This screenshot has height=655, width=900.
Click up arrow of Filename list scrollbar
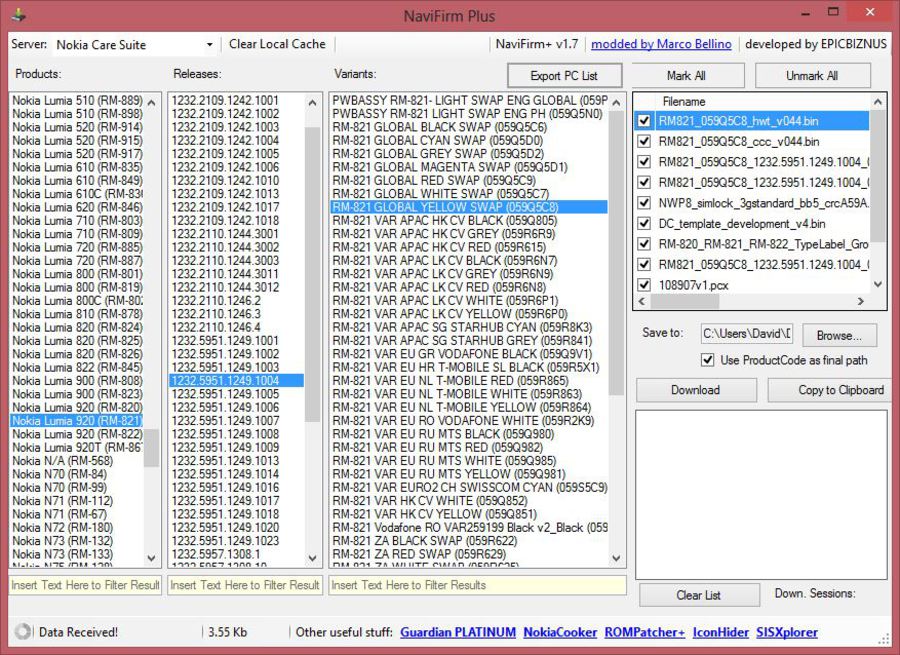point(878,102)
